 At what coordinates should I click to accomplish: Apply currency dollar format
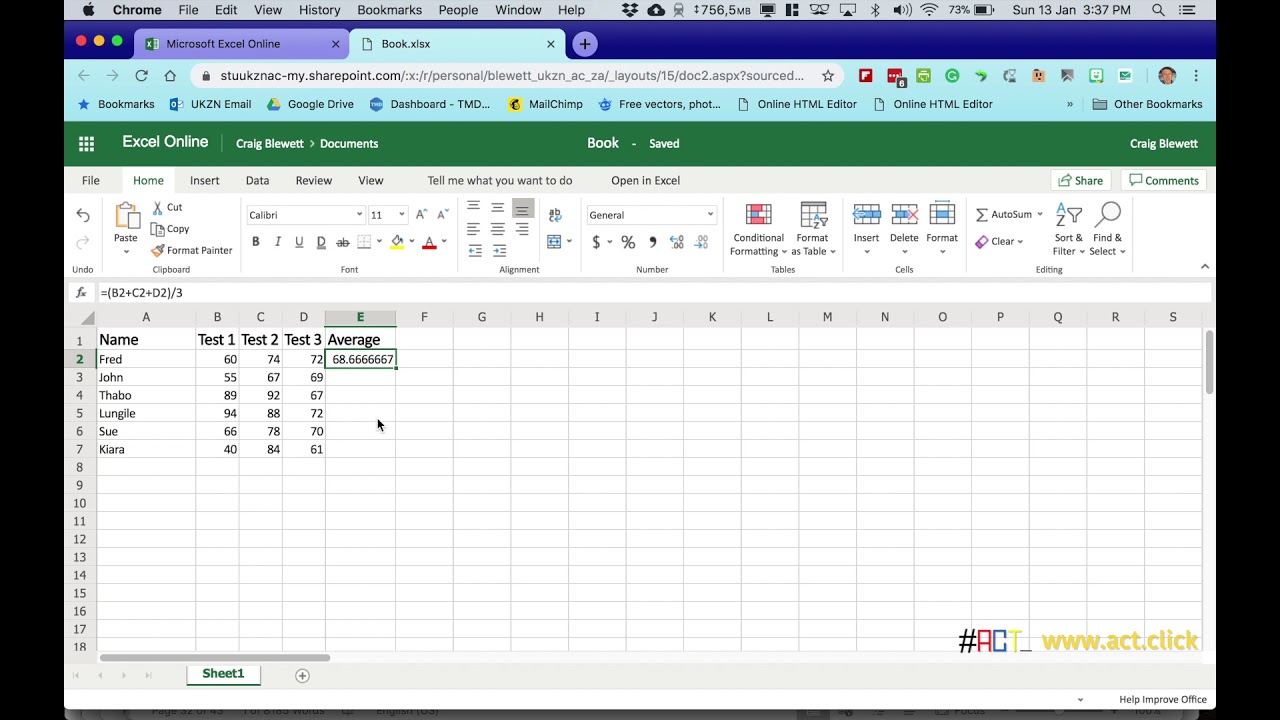[597, 242]
